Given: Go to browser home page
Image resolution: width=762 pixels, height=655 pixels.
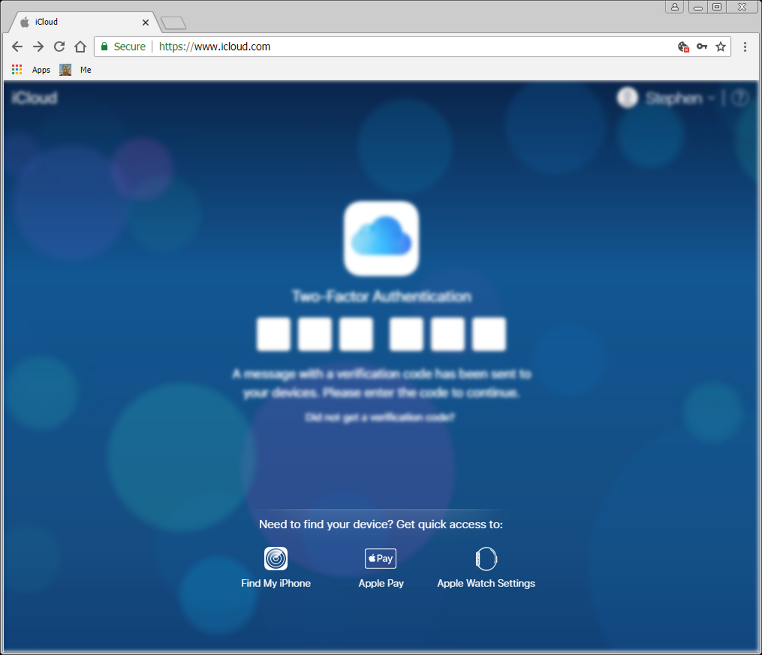Looking at the screenshot, I should coord(80,47).
